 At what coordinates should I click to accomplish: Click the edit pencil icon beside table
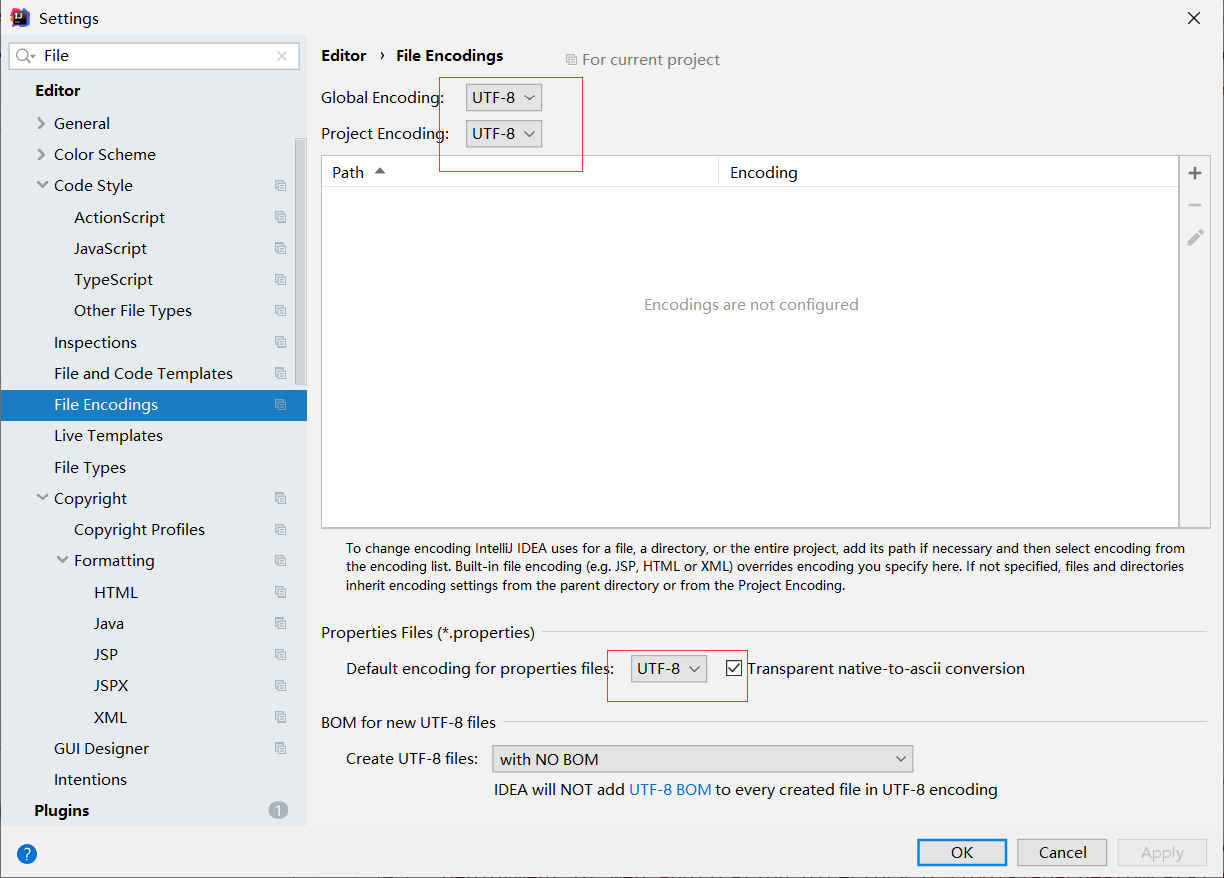pyautogui.click(x=1194, y=237)
